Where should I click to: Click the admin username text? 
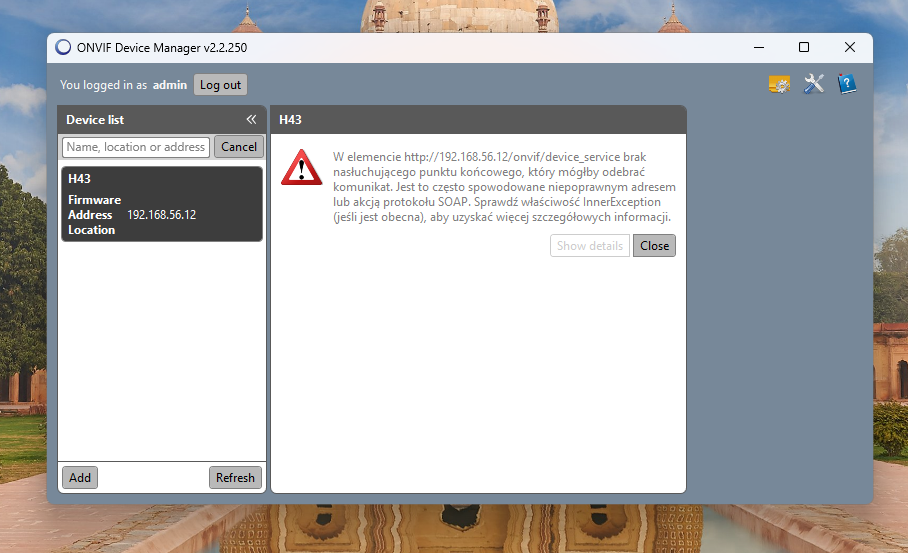click(x=170, y=85)
